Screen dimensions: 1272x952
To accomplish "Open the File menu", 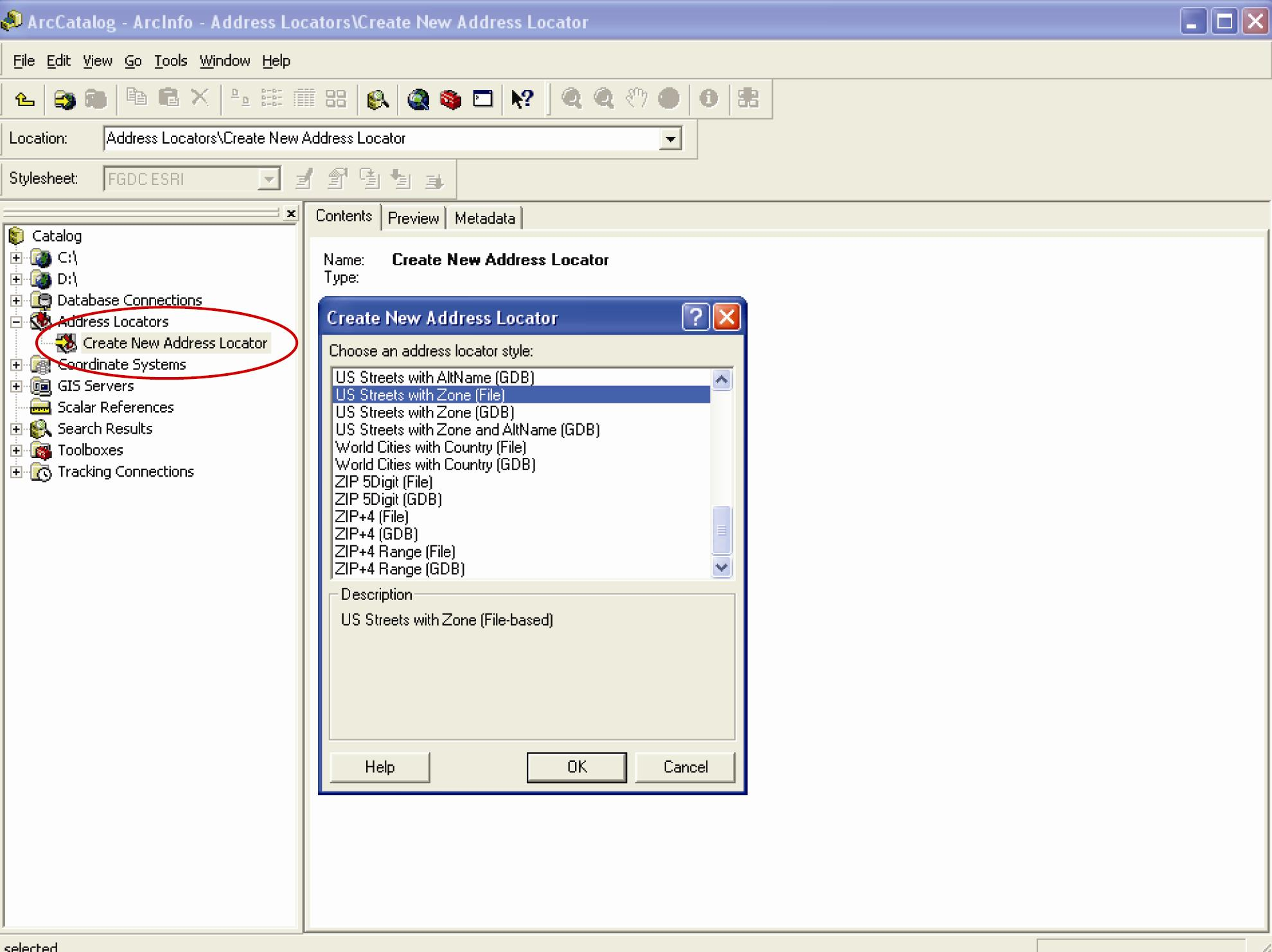I will pyautogui.click(x=24, y=61).
